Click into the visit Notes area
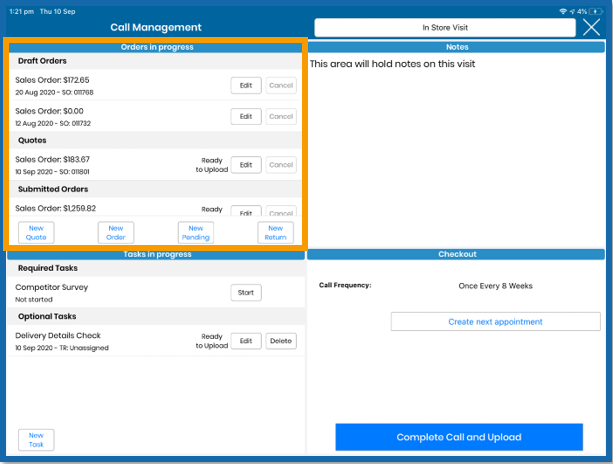The image size is (613, 464). [x=456, y=150]
